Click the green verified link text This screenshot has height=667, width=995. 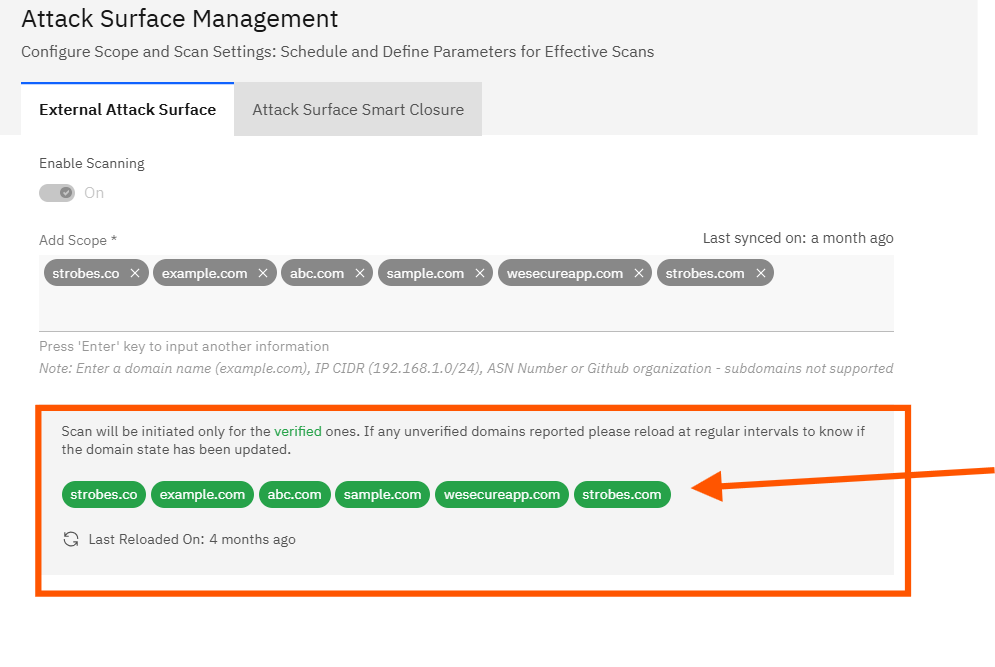[x=298, y=431]
